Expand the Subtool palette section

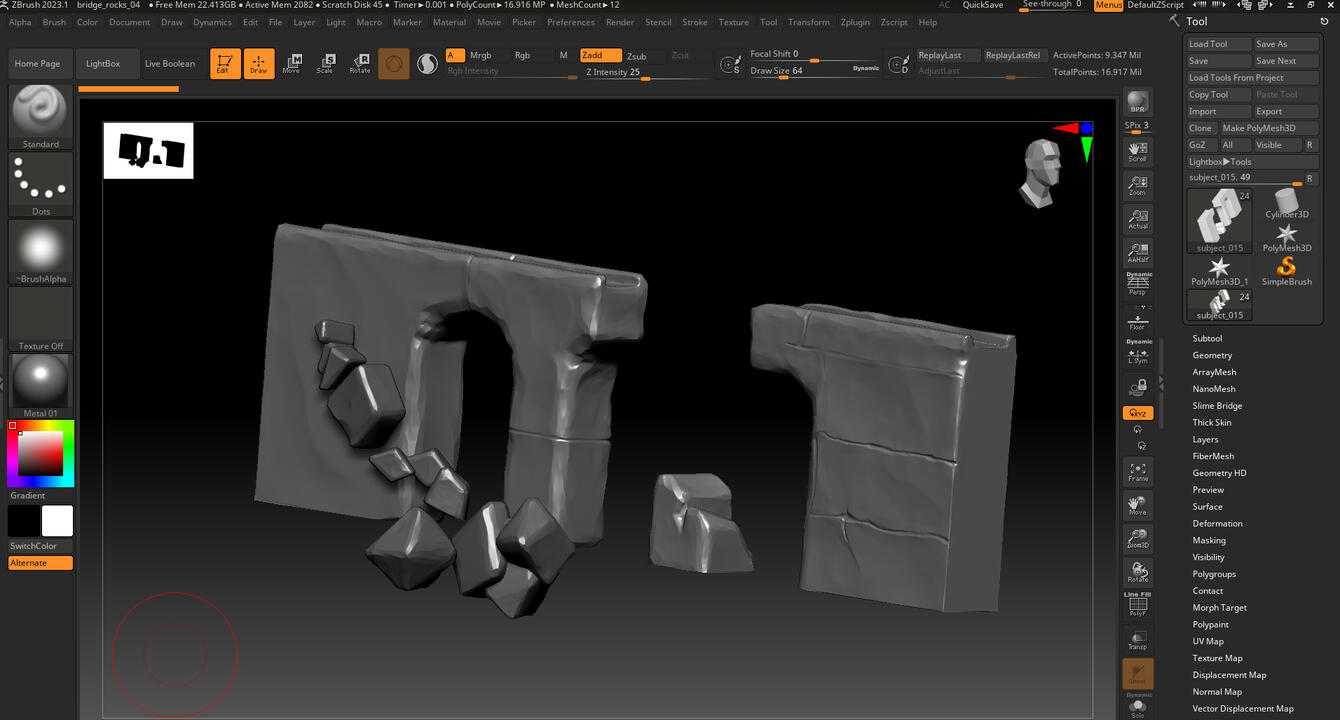(1207, 338)
